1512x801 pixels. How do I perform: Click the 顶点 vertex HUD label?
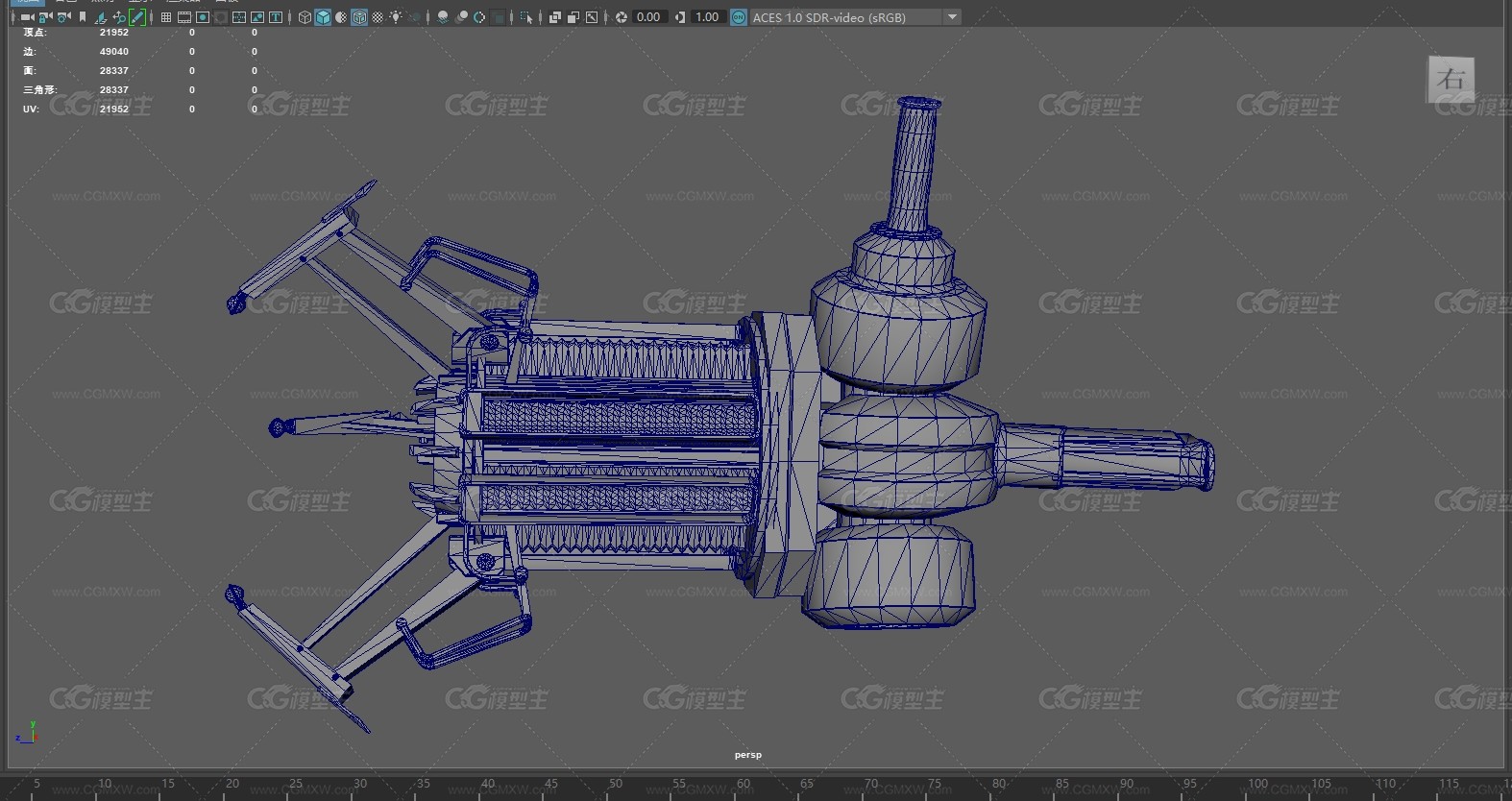[x=35, y=32]
